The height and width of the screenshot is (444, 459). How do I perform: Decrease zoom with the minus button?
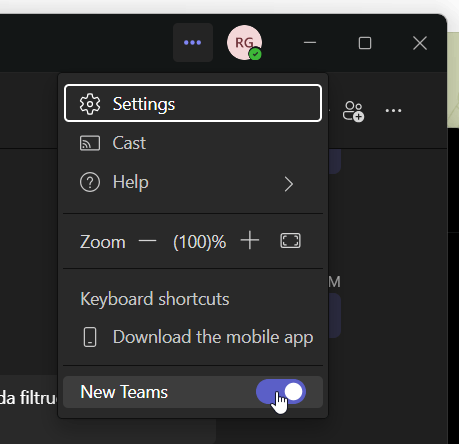tap(147, 241)
